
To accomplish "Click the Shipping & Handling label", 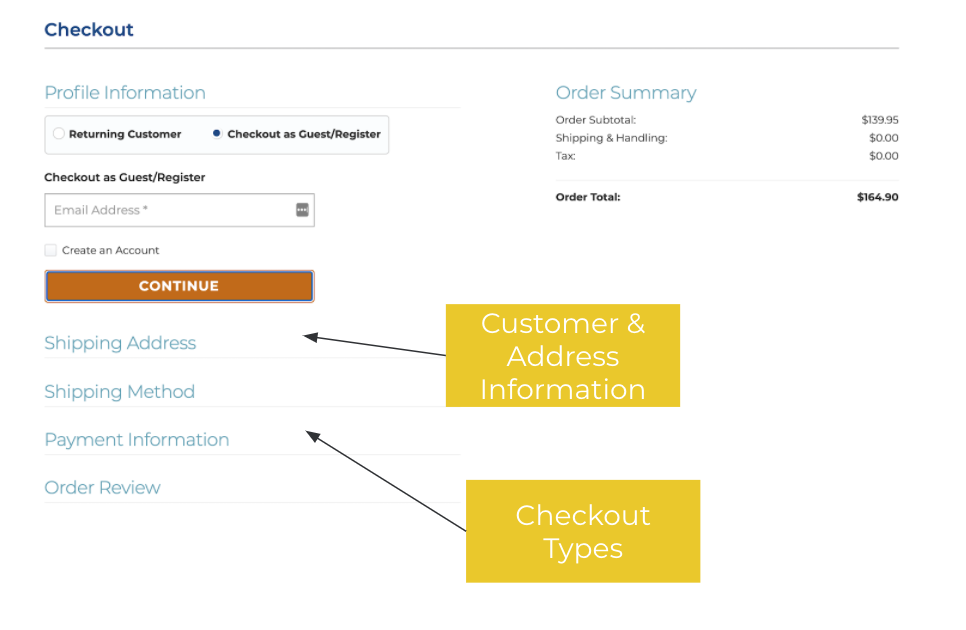I will coord(611,138).
